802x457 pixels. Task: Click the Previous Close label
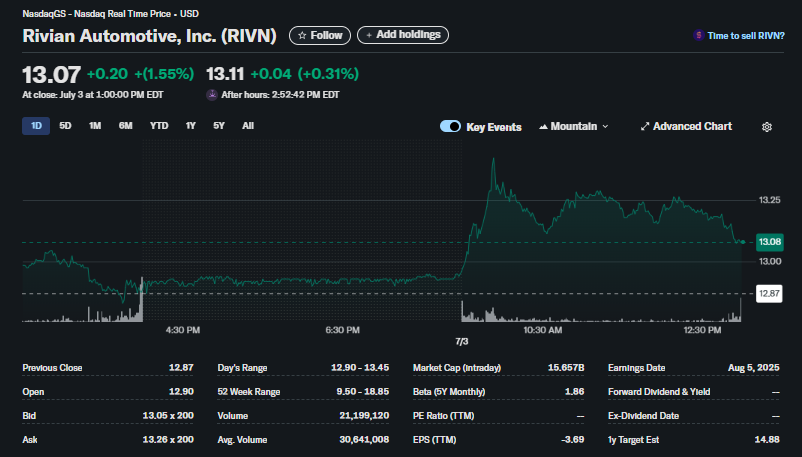[52, 368]
